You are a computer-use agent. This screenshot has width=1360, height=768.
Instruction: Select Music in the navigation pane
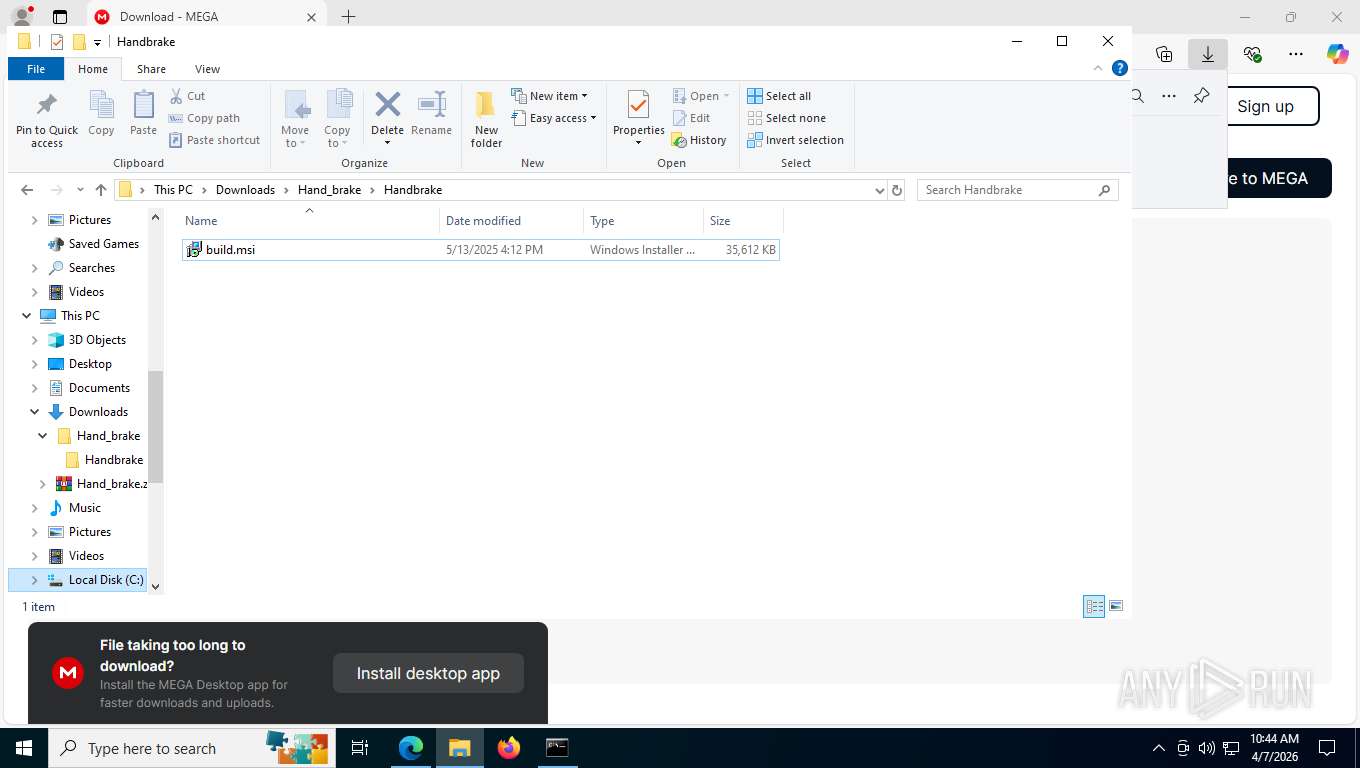click(74, 508)
